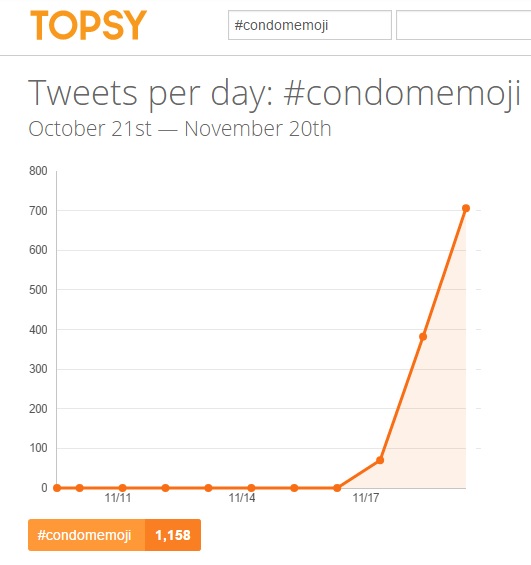Viewport: 531px width, 565px height.
Task: Select the peak data point above 700
Action: [x=466, y=208]
